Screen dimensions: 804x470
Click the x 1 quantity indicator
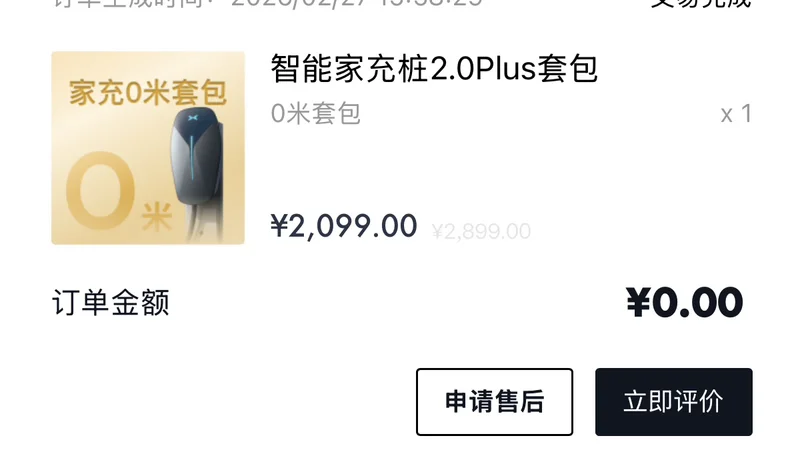click(x=736, y=114)
